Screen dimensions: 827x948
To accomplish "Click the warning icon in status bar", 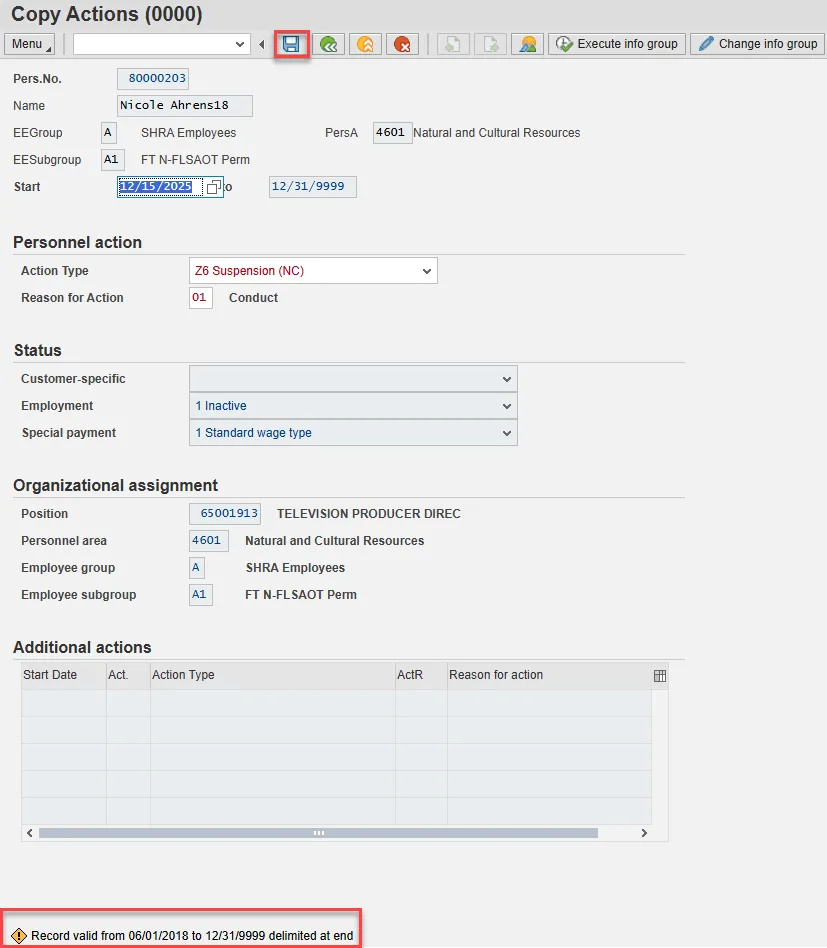I will point(18,936).
